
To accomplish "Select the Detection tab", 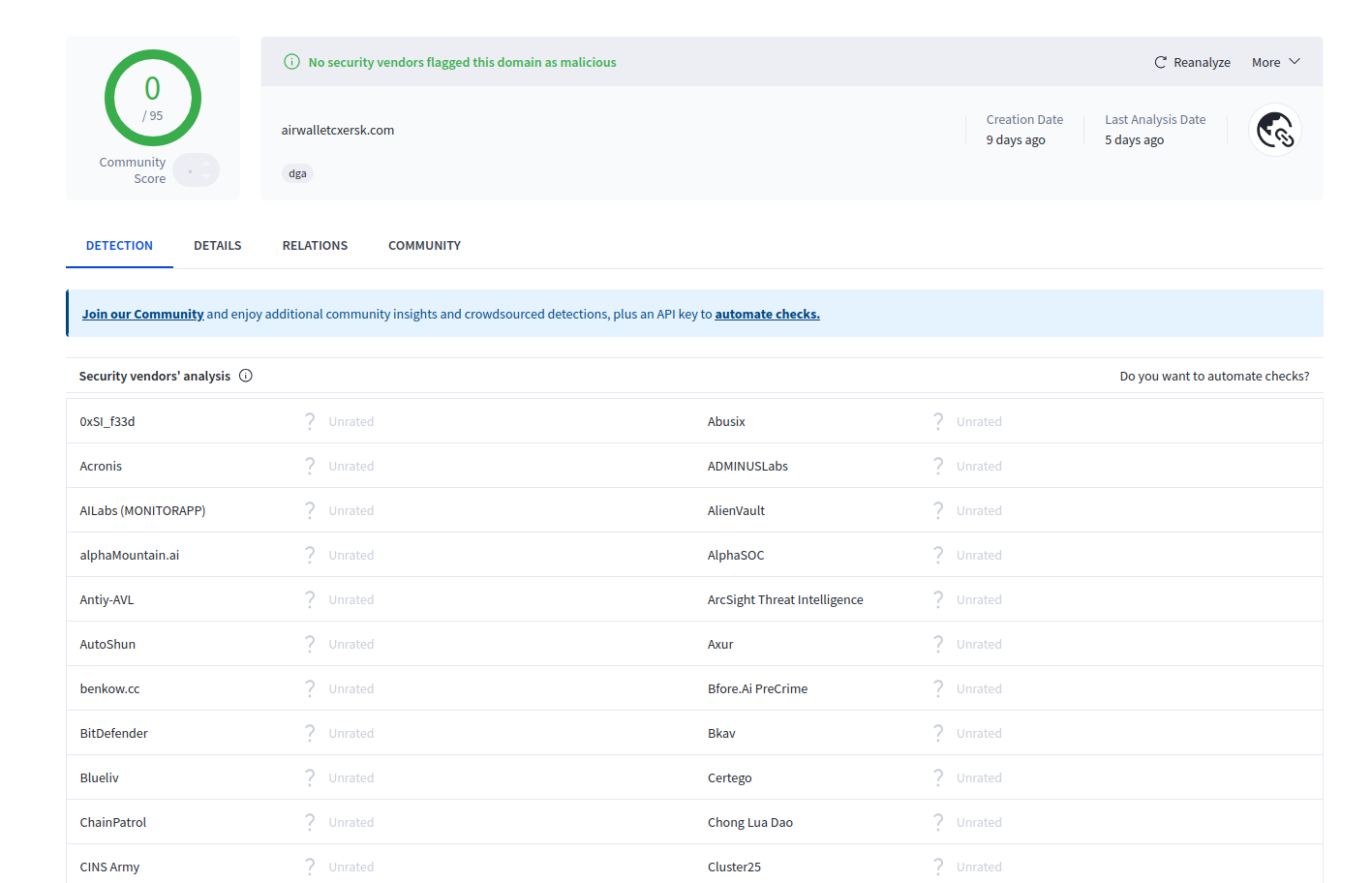I will [119, 246].
